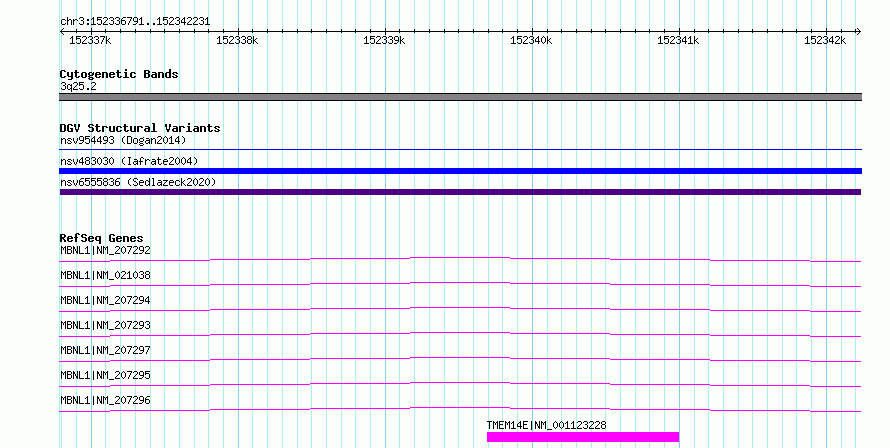This screenshot has height=448, width=890.
Task: Open MBNL1|NM_207292 transcript label
Action: 106,250
